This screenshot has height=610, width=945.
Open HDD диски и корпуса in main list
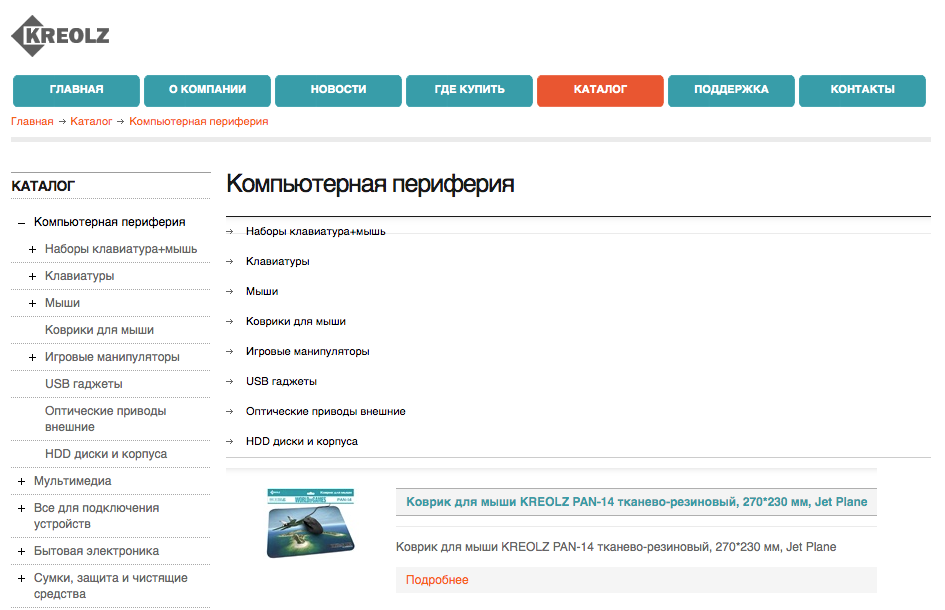coord(302,442)
